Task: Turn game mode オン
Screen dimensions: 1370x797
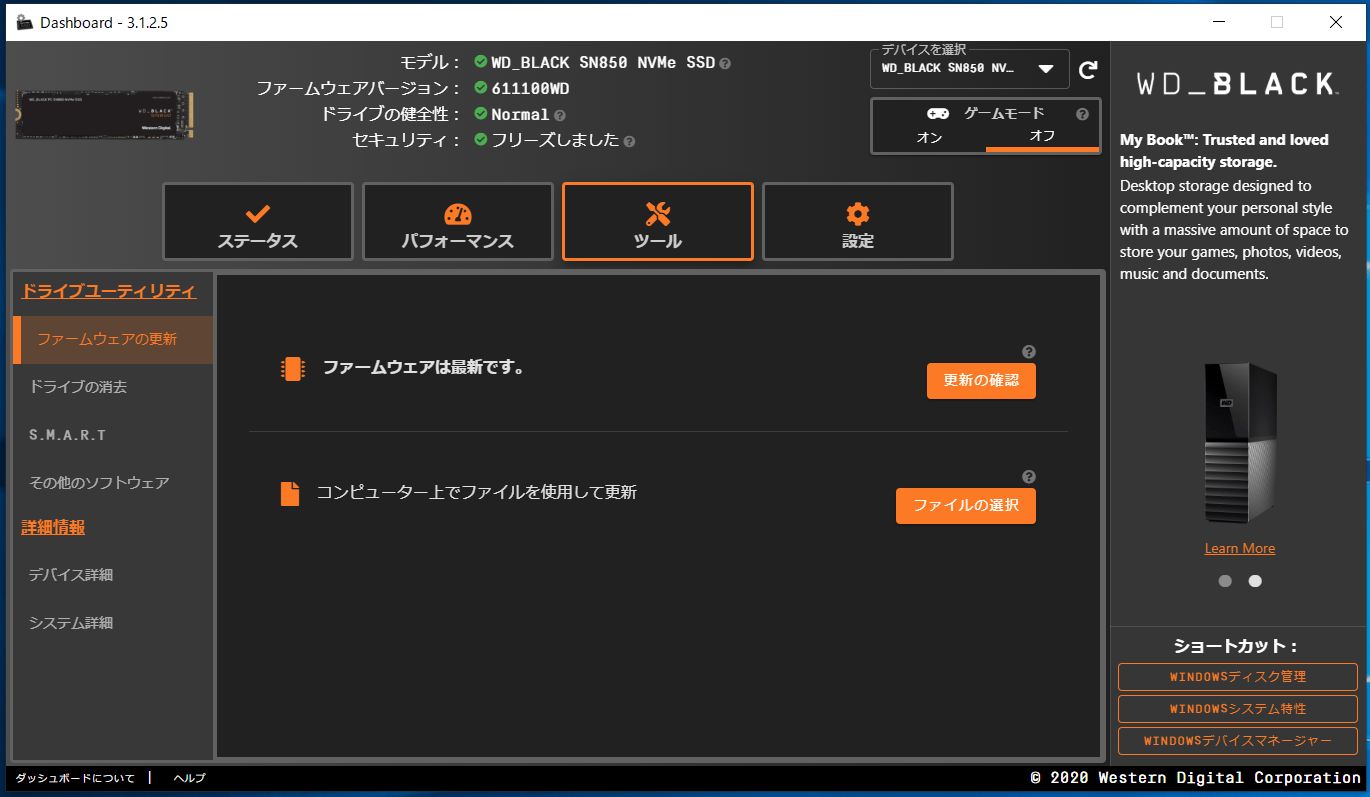Action: pyautogui.click(x=929, y=137)
